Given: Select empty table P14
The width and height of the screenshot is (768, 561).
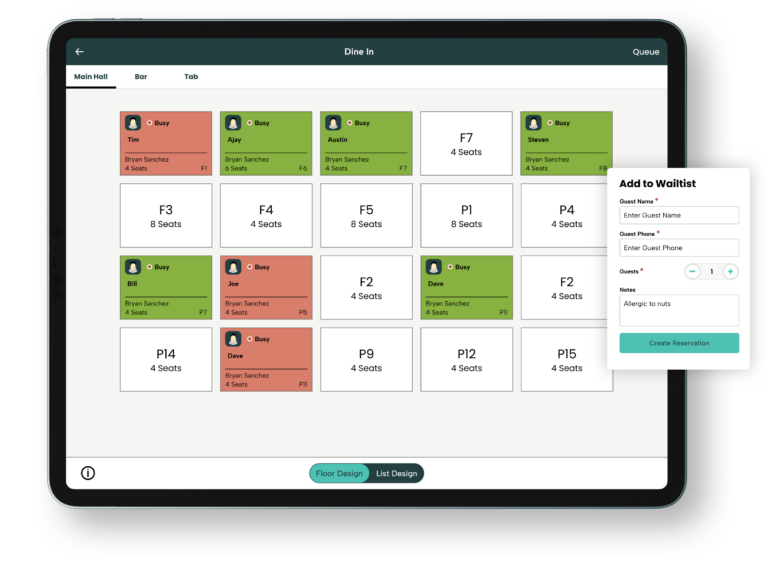Looking at the screenshot, I should 166,360.
